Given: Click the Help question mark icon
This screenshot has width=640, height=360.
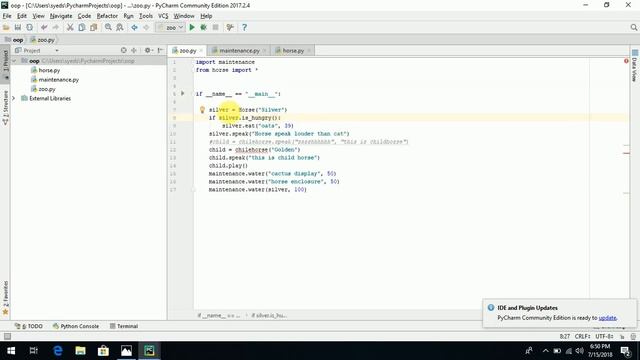Looking at the screenshot, I should (x=244, y=27).
